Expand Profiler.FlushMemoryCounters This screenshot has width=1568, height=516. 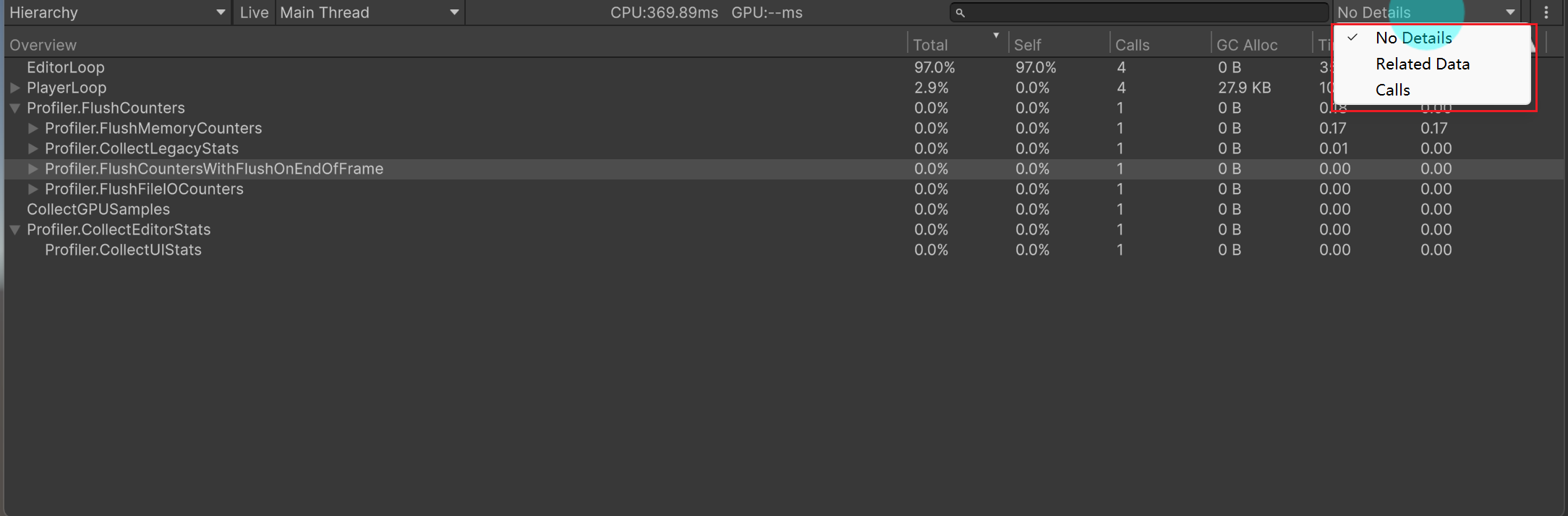tap(33, 128)
